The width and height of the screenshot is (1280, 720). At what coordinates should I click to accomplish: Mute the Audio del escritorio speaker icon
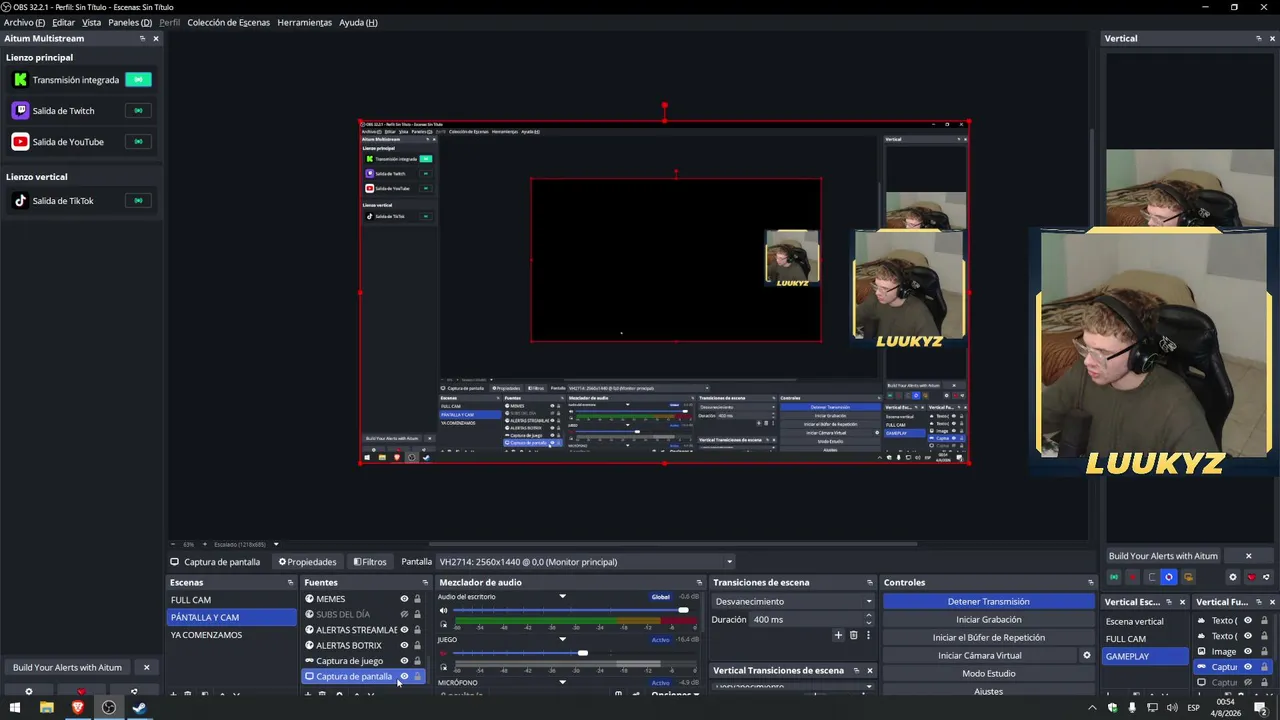444,611
